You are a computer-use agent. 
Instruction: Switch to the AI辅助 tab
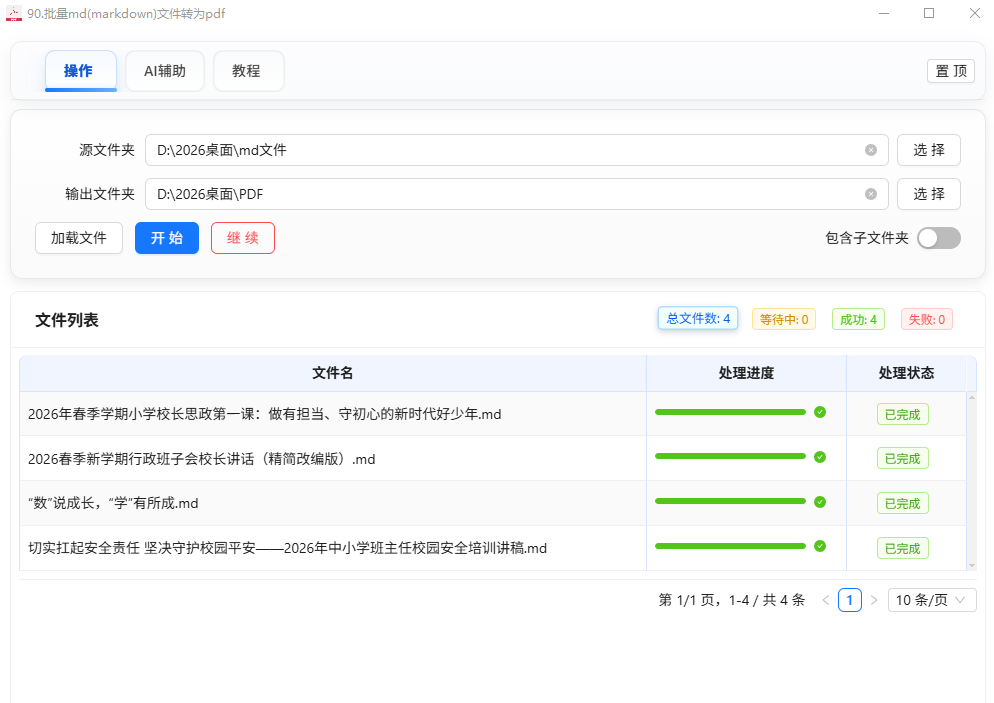[165, 71]
